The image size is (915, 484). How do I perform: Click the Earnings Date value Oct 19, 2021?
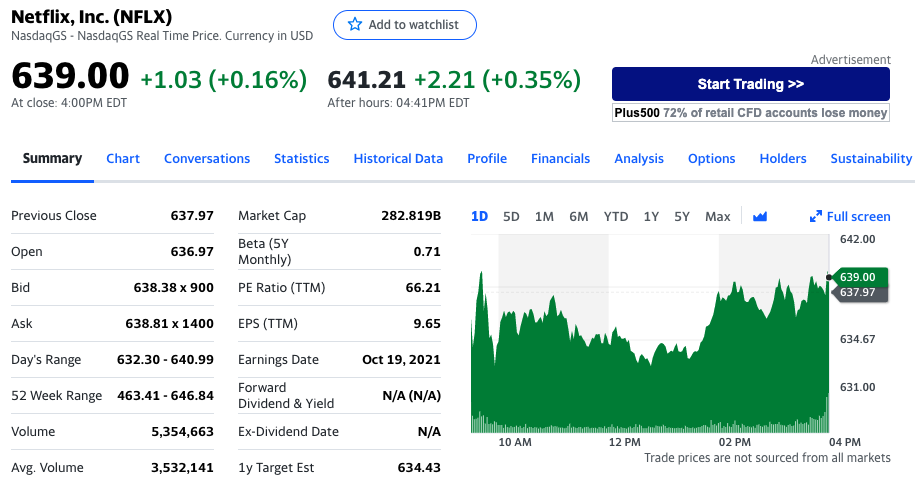click(401, 360)
